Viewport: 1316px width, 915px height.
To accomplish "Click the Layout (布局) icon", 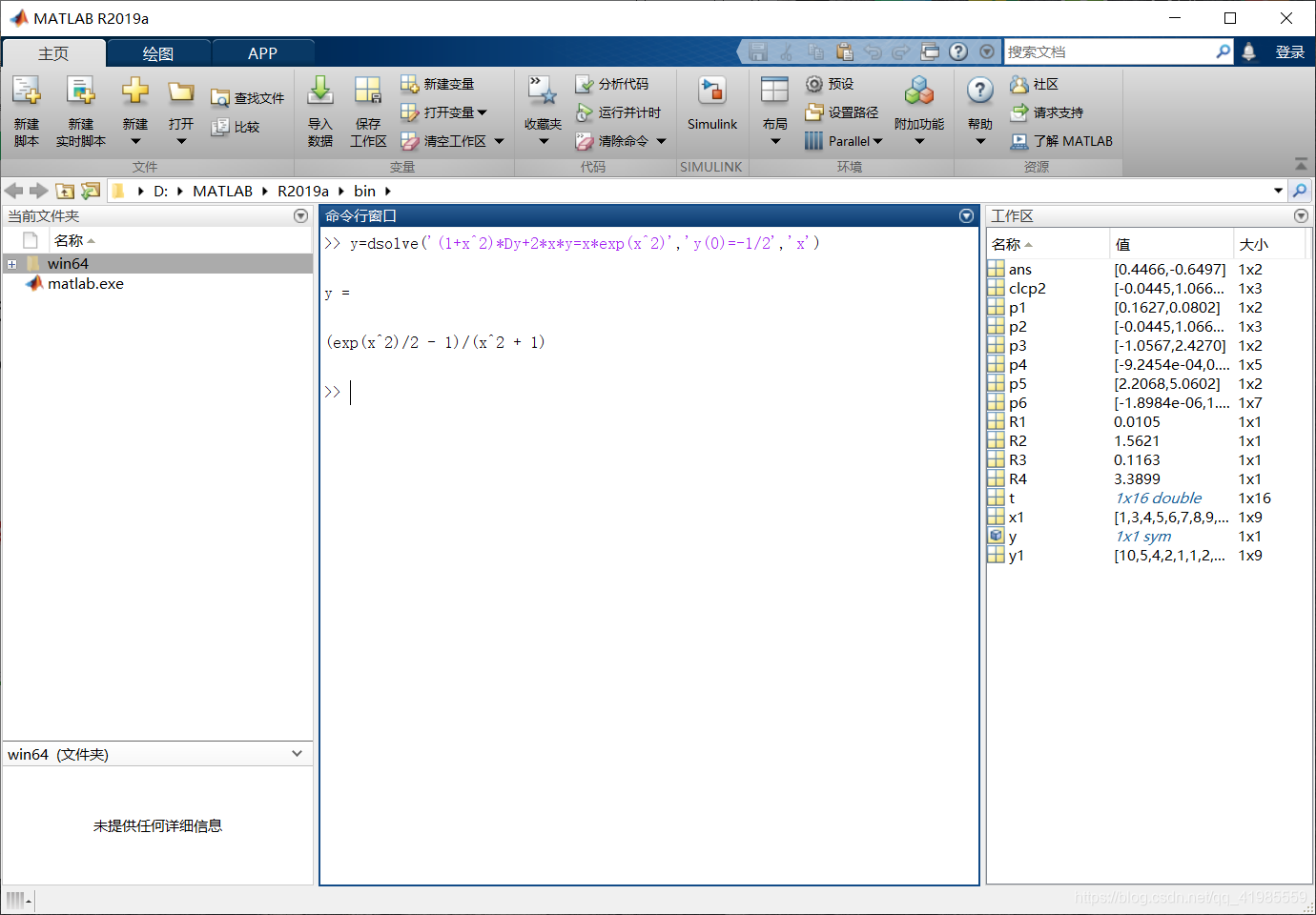I will click(x=774, y=91).
